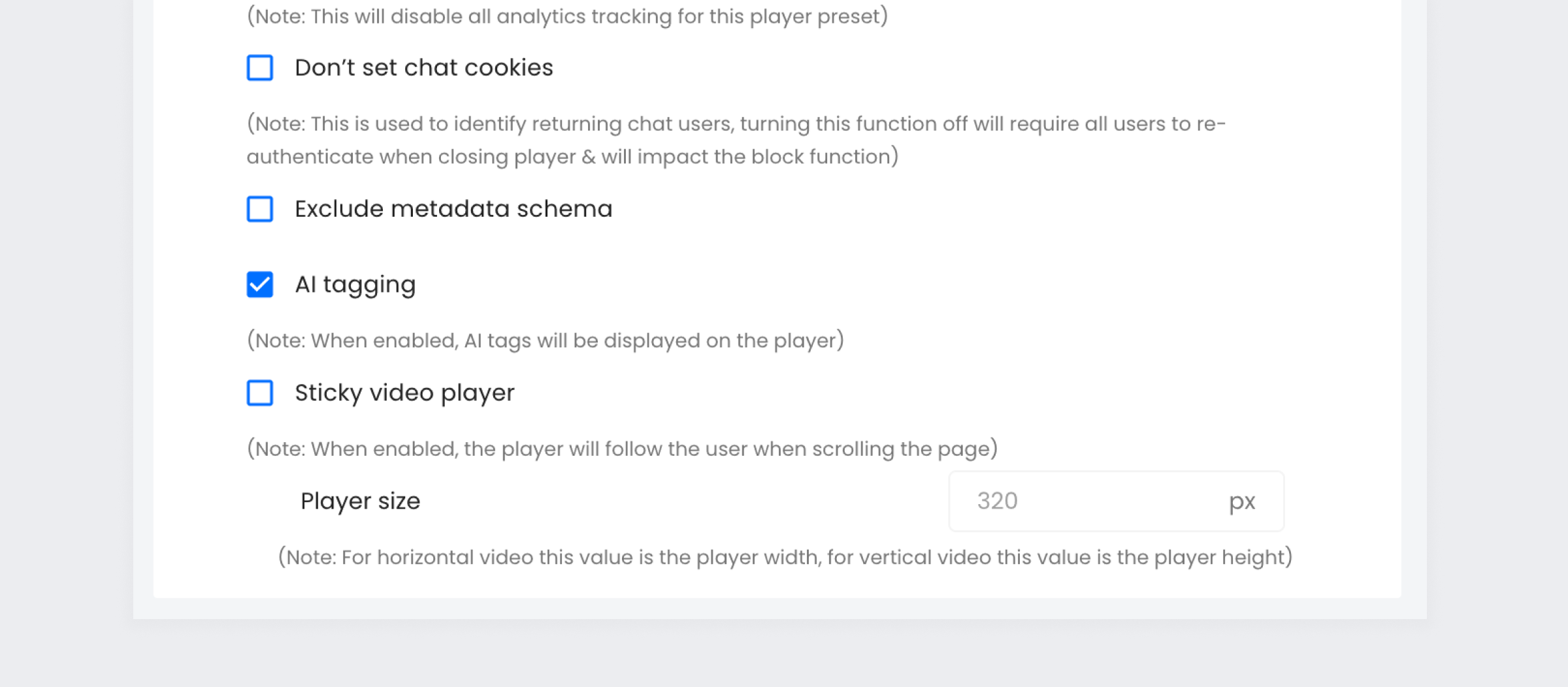
Task: Click the empty gray page background below the card
Action: (784, 653)
